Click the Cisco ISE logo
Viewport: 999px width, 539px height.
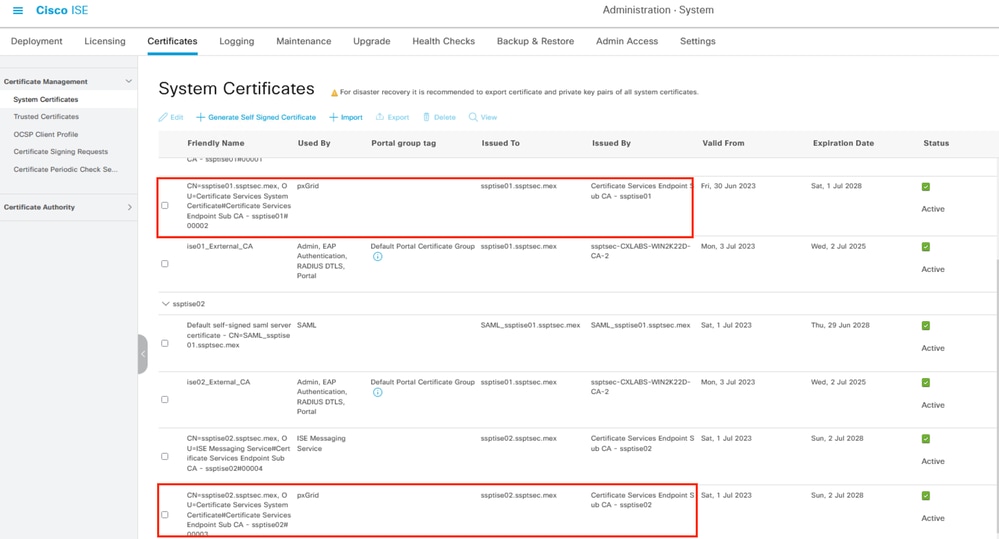62,10
